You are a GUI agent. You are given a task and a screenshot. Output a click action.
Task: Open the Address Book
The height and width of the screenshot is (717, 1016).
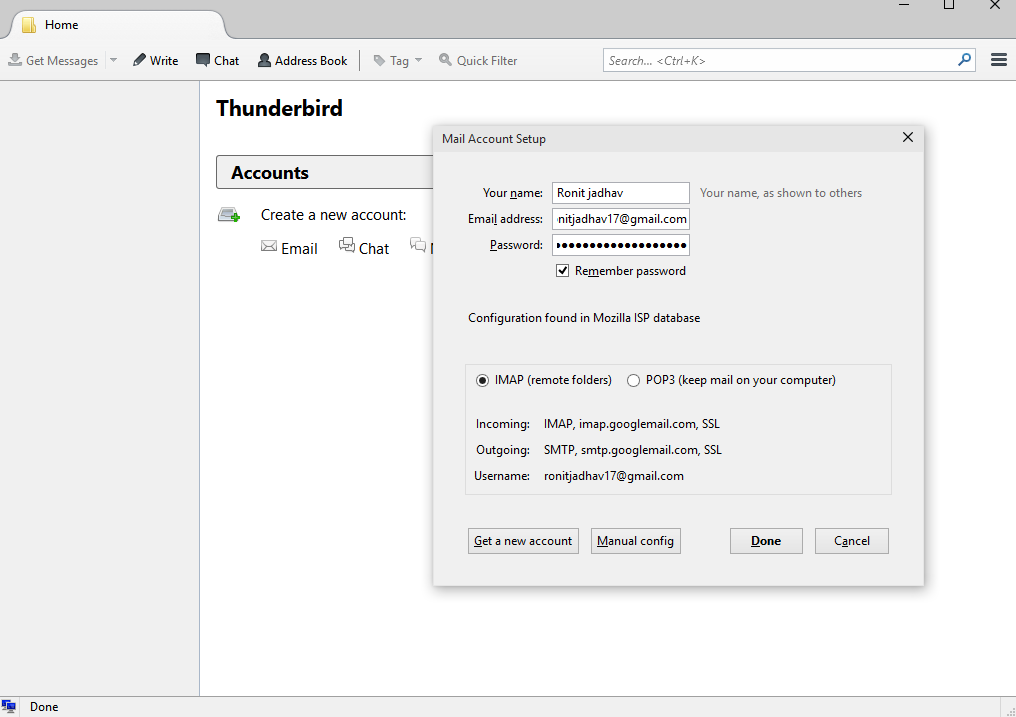[x=303, y=60]
